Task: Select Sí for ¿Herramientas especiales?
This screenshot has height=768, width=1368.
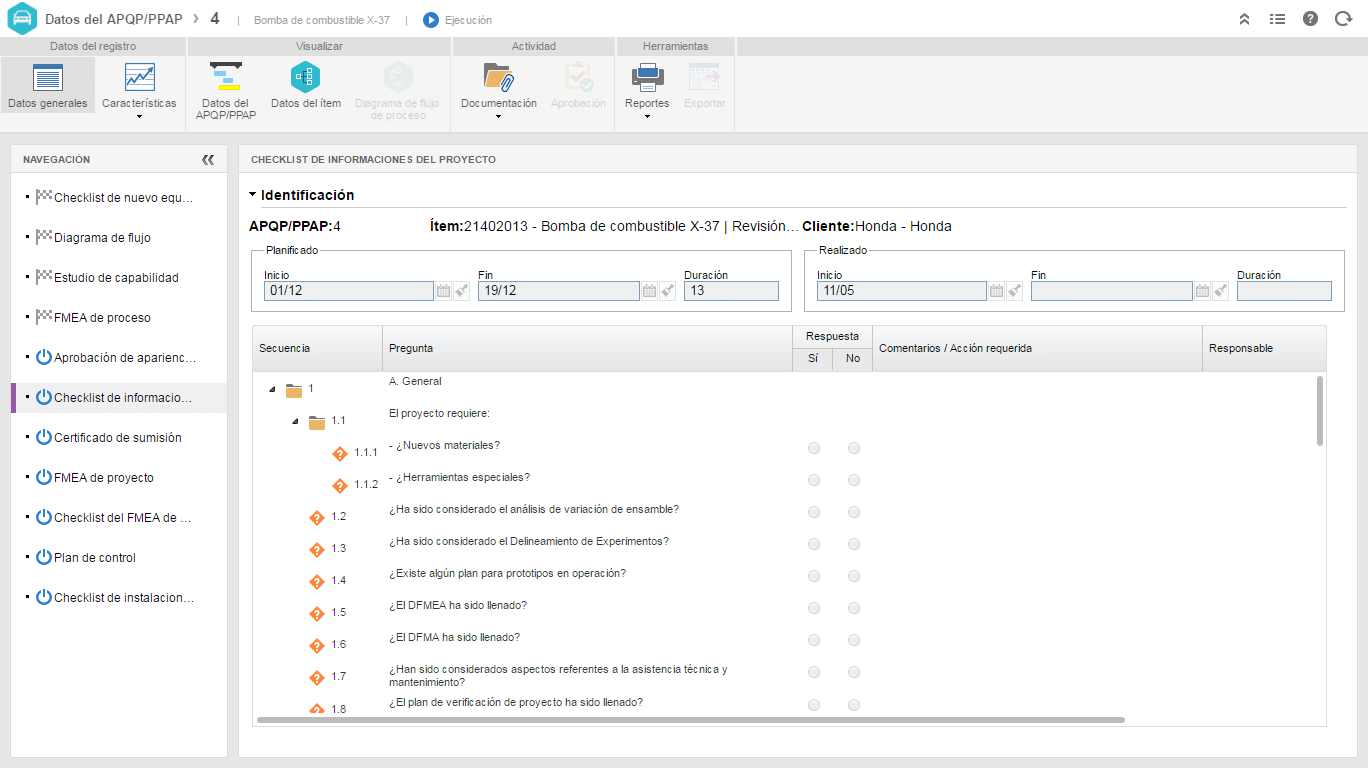Action: (814, 480)
